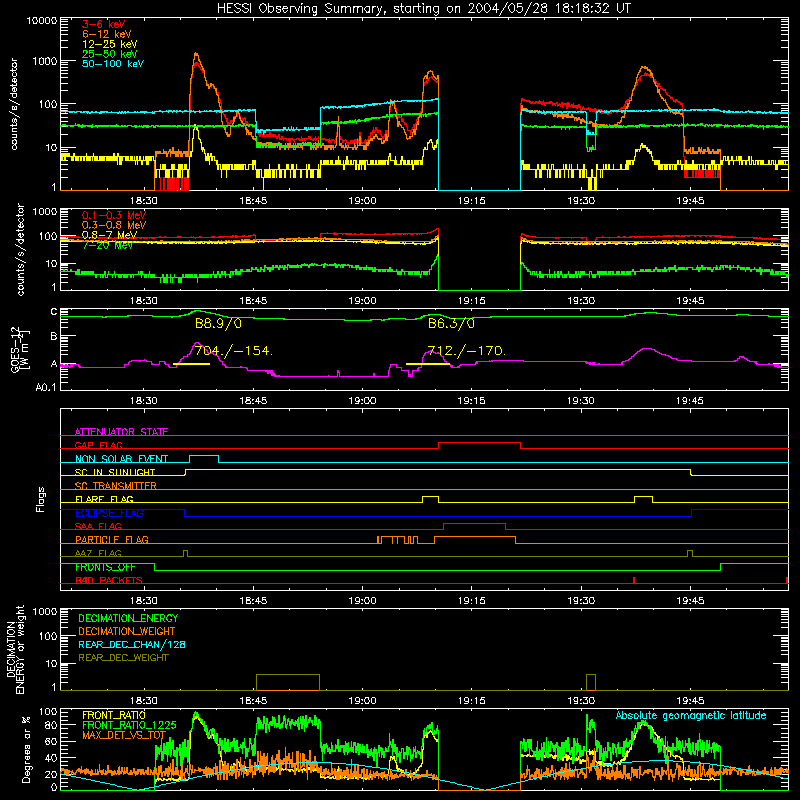Image resolution: width=800 pixels, height=800 pixels.
Task: Click the Absolute geomagnetic latitude label
Action: [691, 715]
